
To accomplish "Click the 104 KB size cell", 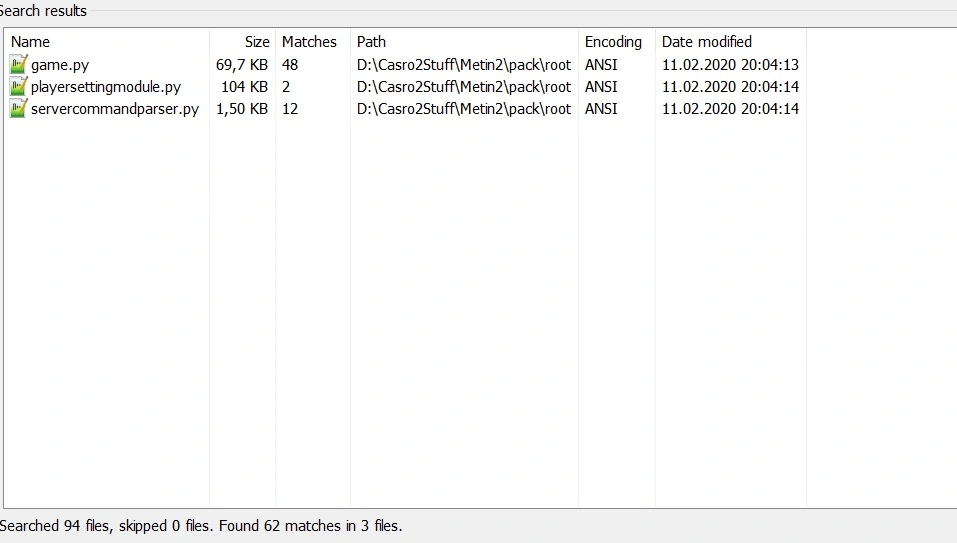I will [x=244, y=87].
